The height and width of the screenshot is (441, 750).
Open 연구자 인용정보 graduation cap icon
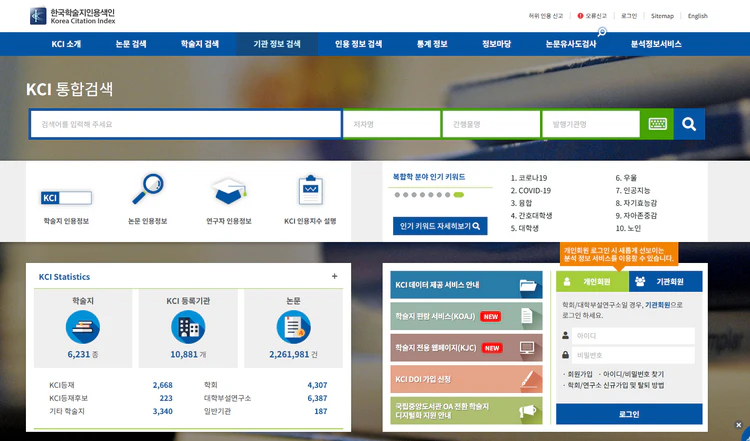229,191
